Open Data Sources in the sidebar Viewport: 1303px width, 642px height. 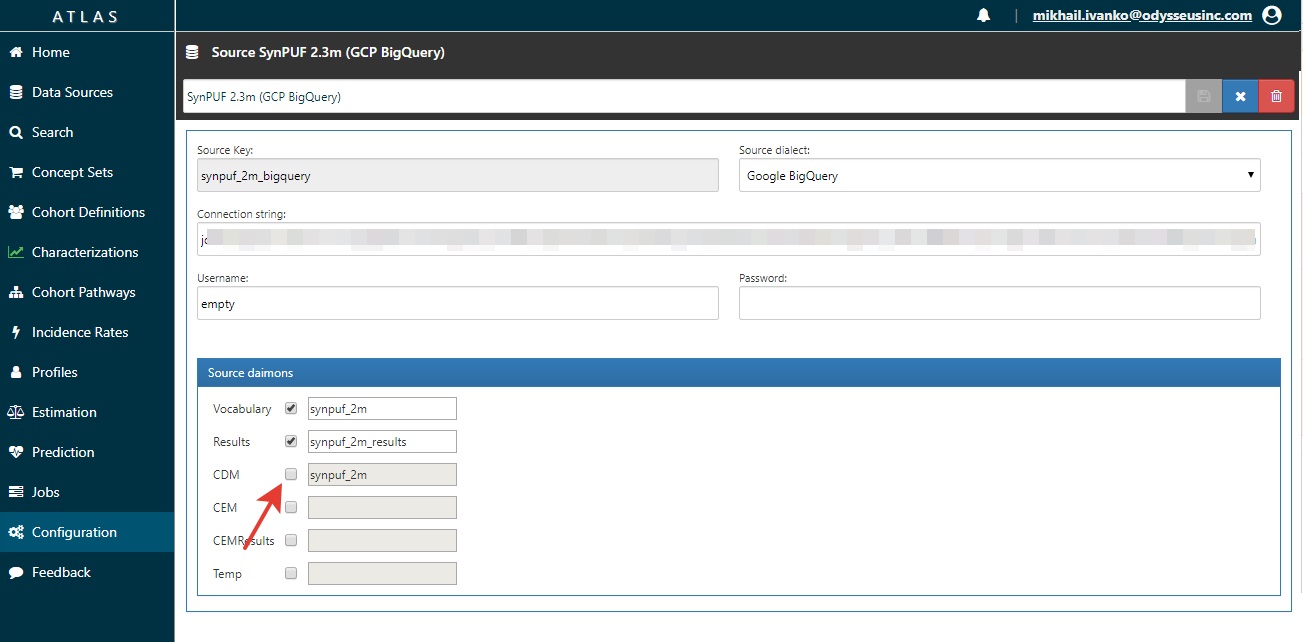[87, 92]
